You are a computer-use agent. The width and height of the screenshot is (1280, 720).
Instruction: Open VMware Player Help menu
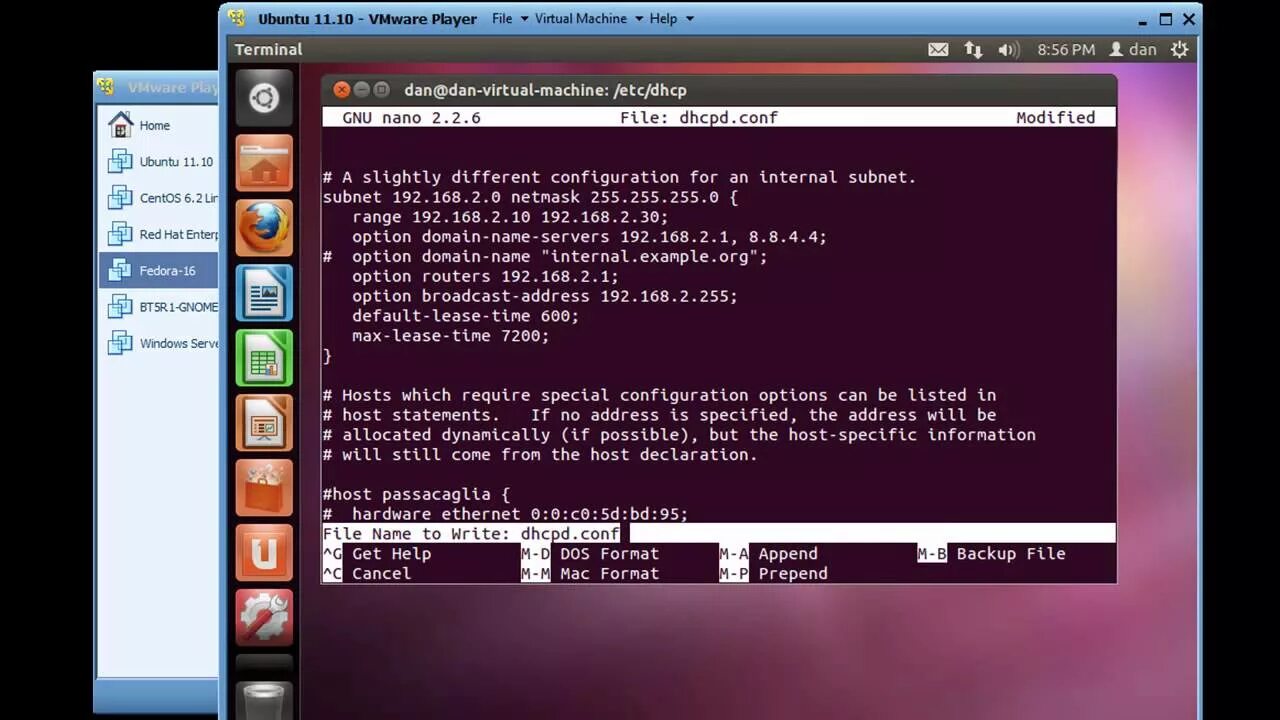click(x=670, y=18)
